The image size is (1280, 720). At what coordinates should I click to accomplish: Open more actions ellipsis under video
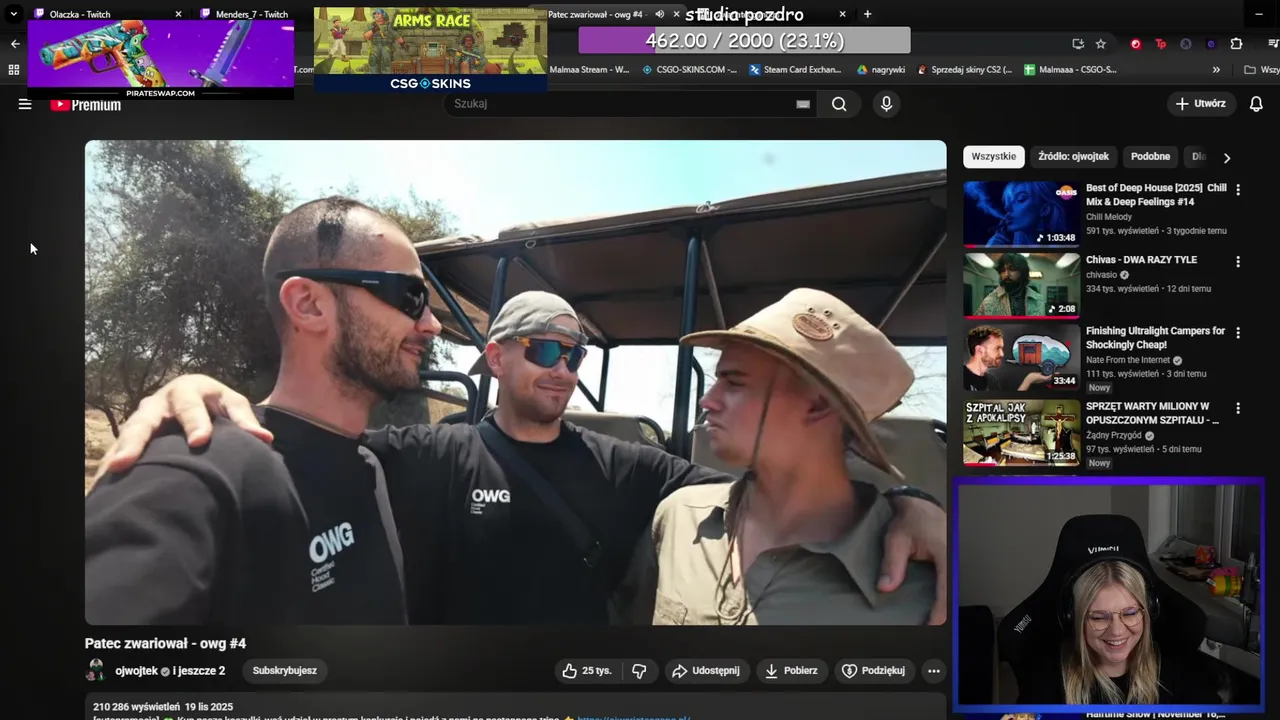[934, 671]
